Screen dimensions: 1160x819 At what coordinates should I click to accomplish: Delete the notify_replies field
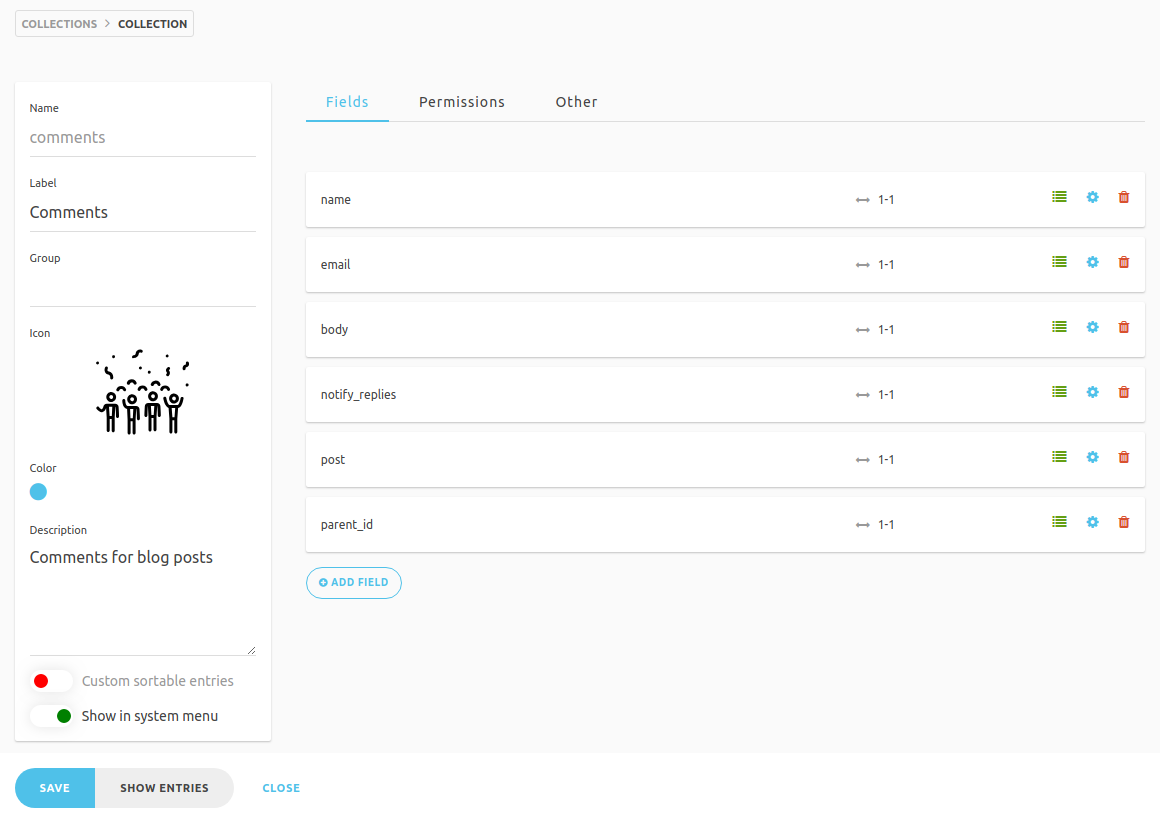[x=1124, y=392]
